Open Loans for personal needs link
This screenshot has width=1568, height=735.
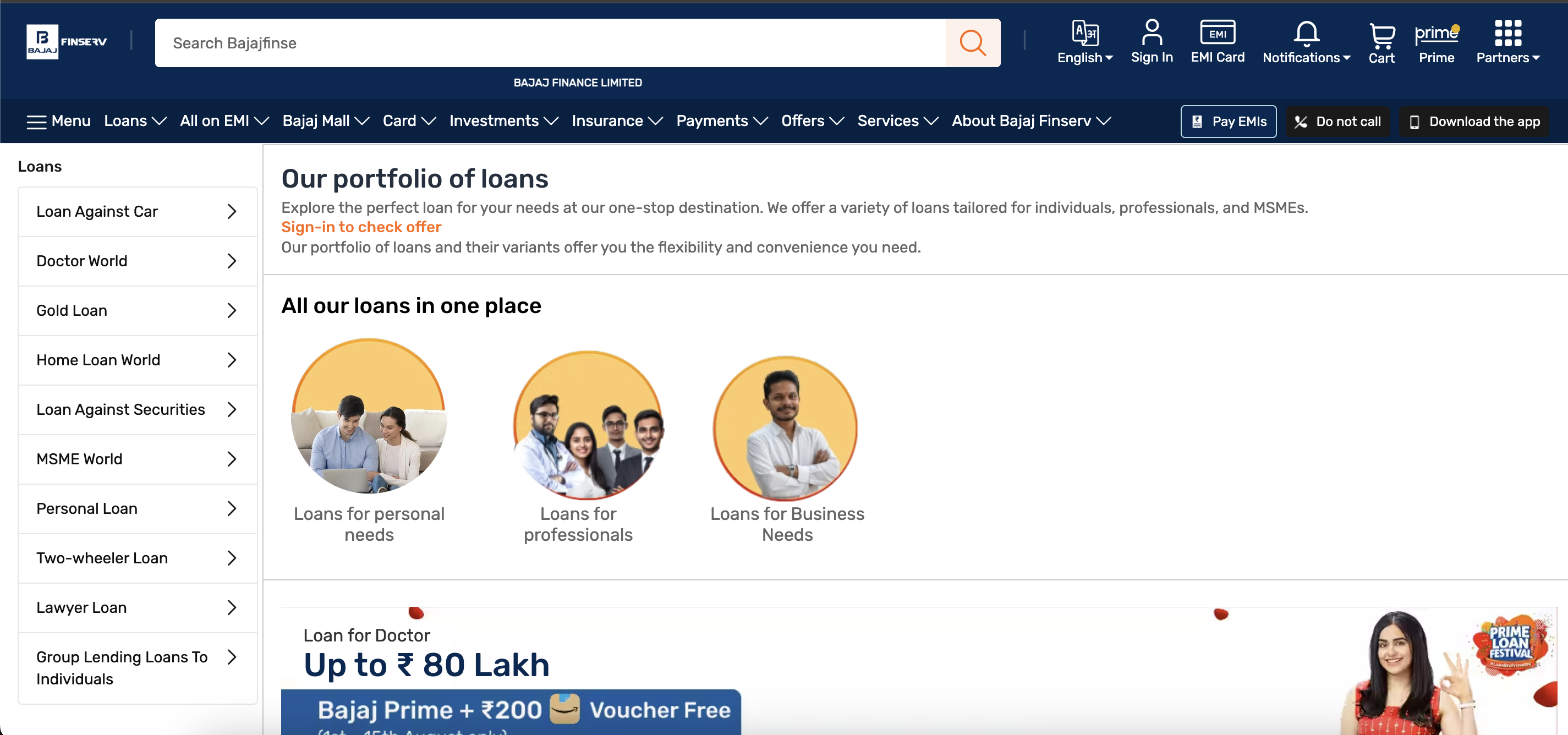(x=369, y=524)
